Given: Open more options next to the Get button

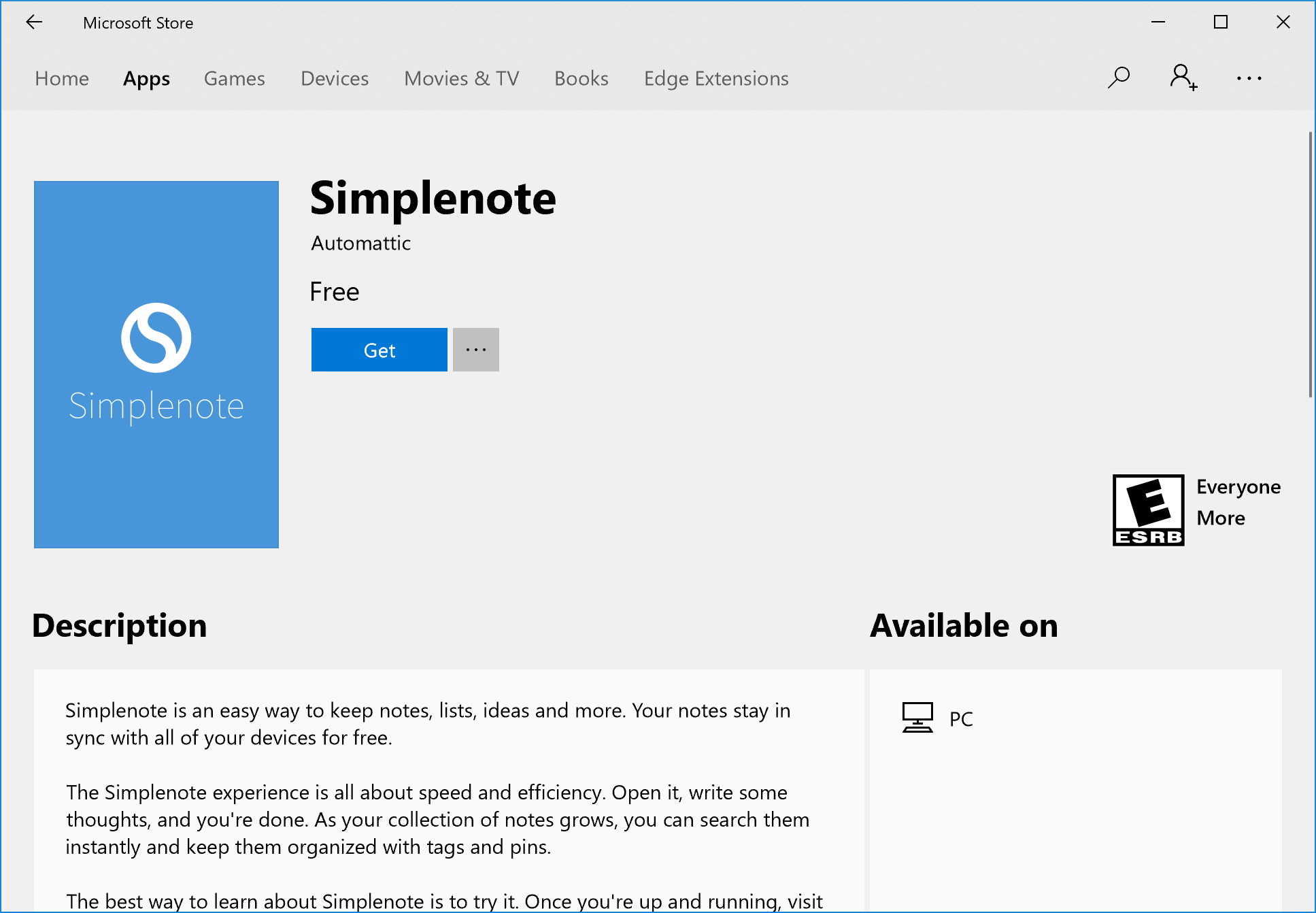Looking at the screenshot, I should click(475, 349).
